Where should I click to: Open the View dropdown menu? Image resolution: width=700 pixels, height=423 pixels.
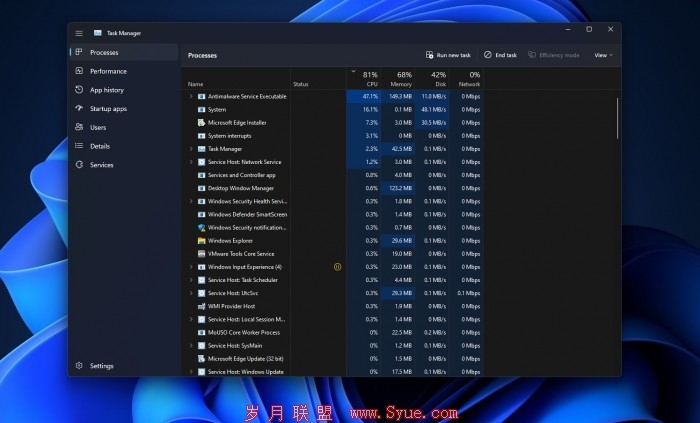pyautogui.click(x=603, y=55)
